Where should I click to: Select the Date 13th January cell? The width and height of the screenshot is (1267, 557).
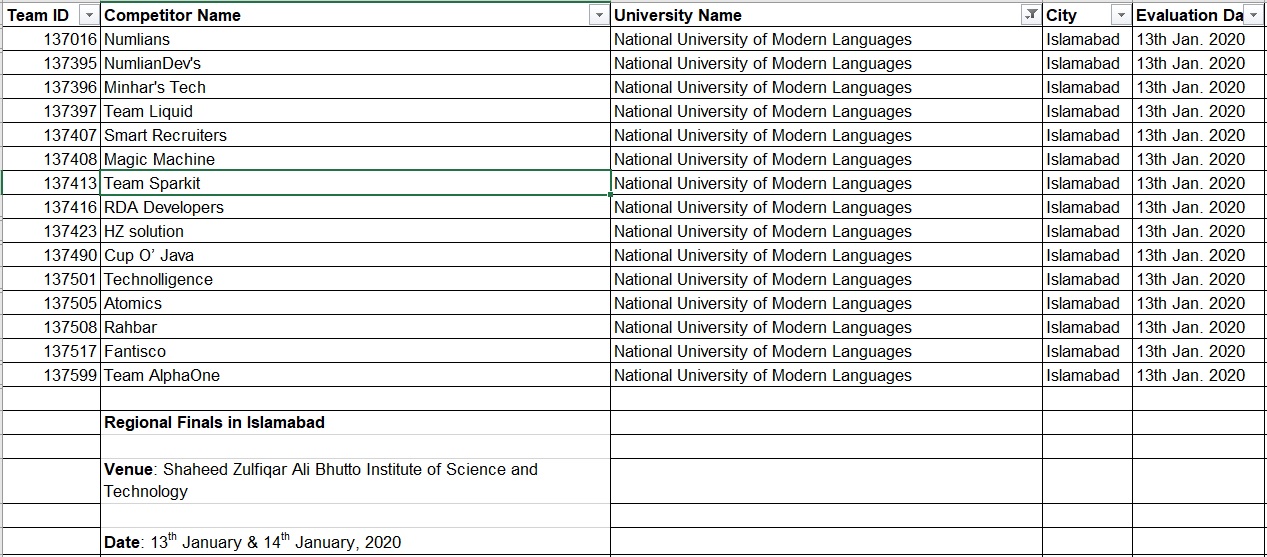click(356, 541)
